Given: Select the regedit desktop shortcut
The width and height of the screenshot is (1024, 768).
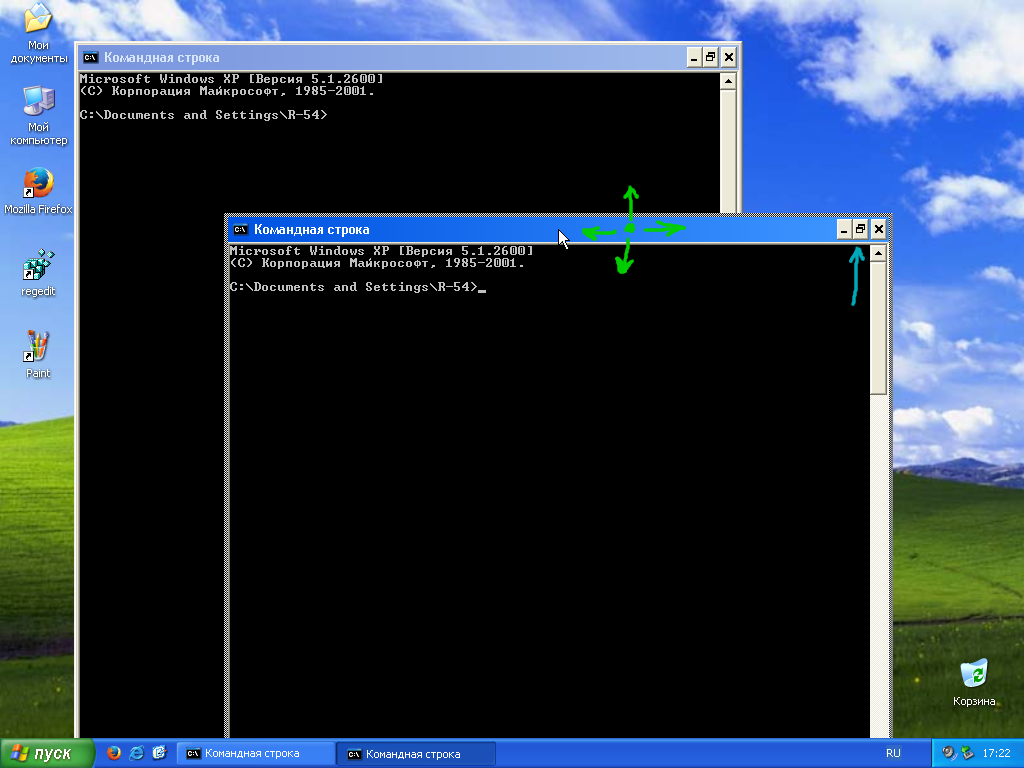Looking at the screenshot, I should (38, 267).
